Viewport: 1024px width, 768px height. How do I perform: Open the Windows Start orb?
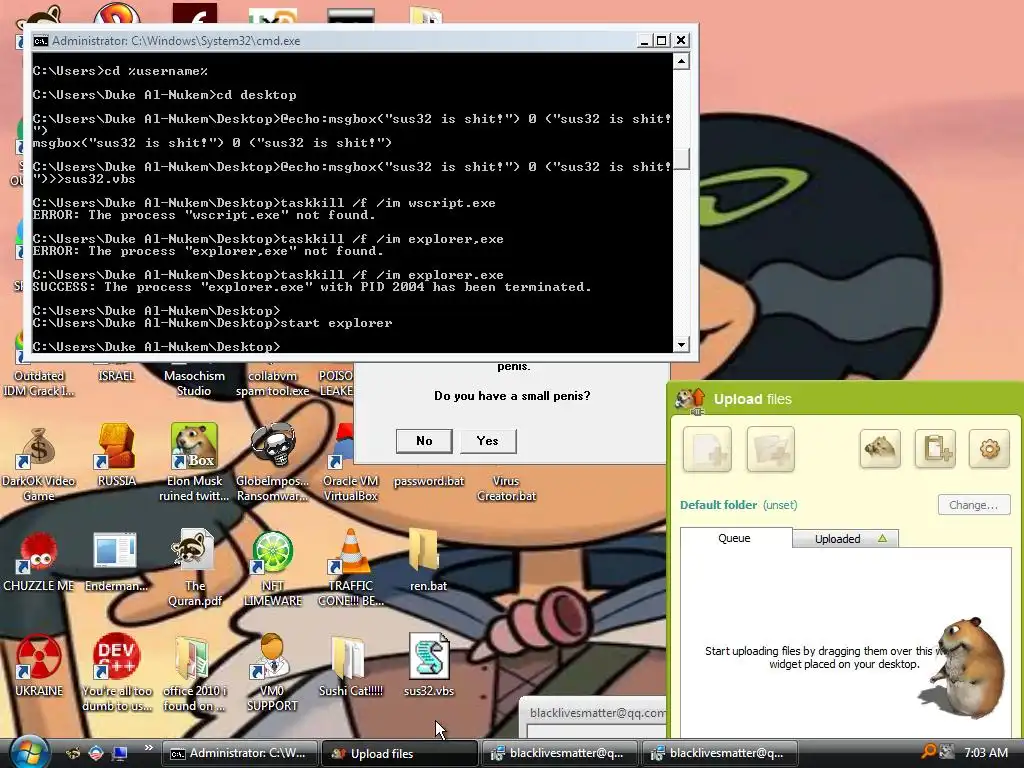pos(29,753)
